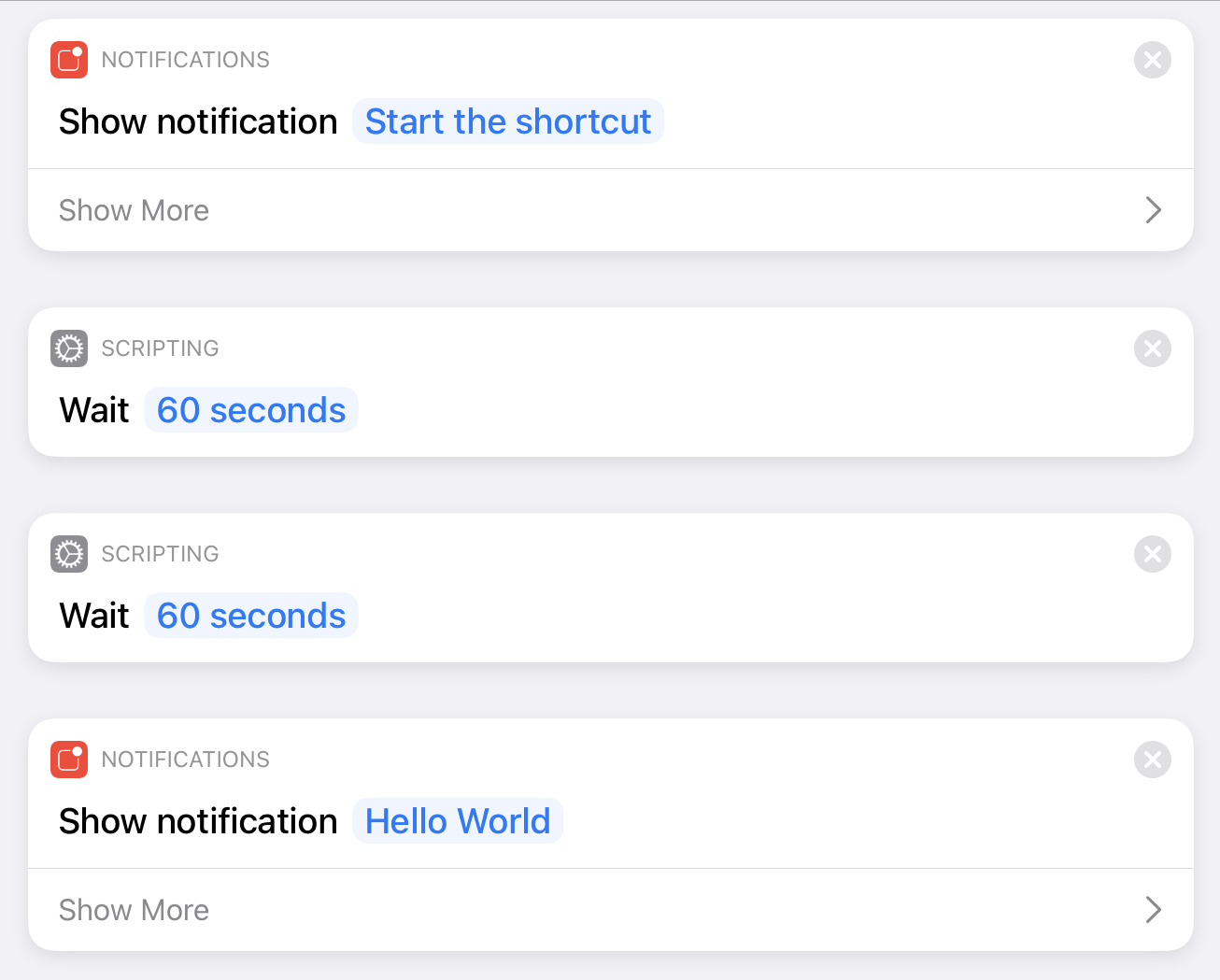Image resolution: width=1220 pixels, height=980 pixels.
Task: Click the Scripting gear icon on the upper Wait action
Action: pos(69,348)
